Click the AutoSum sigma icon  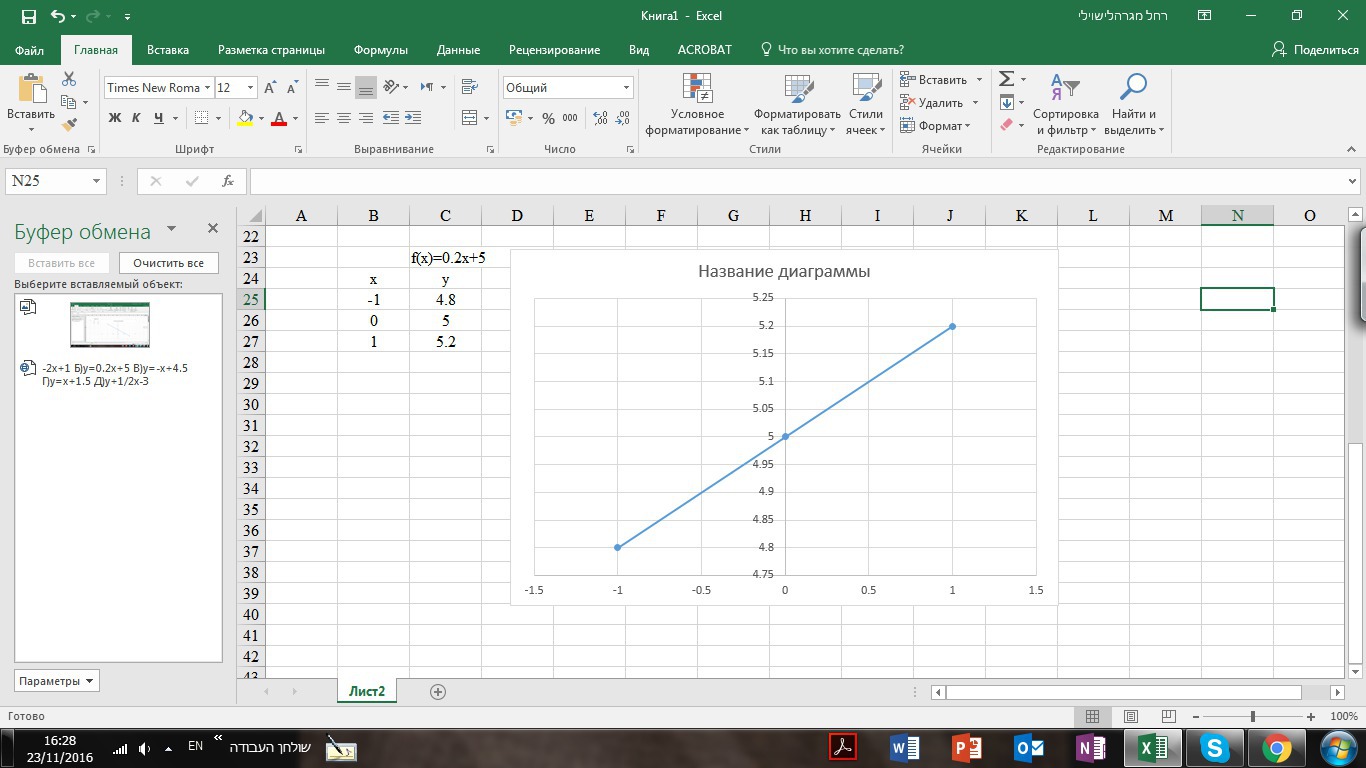pos(1007,79)
